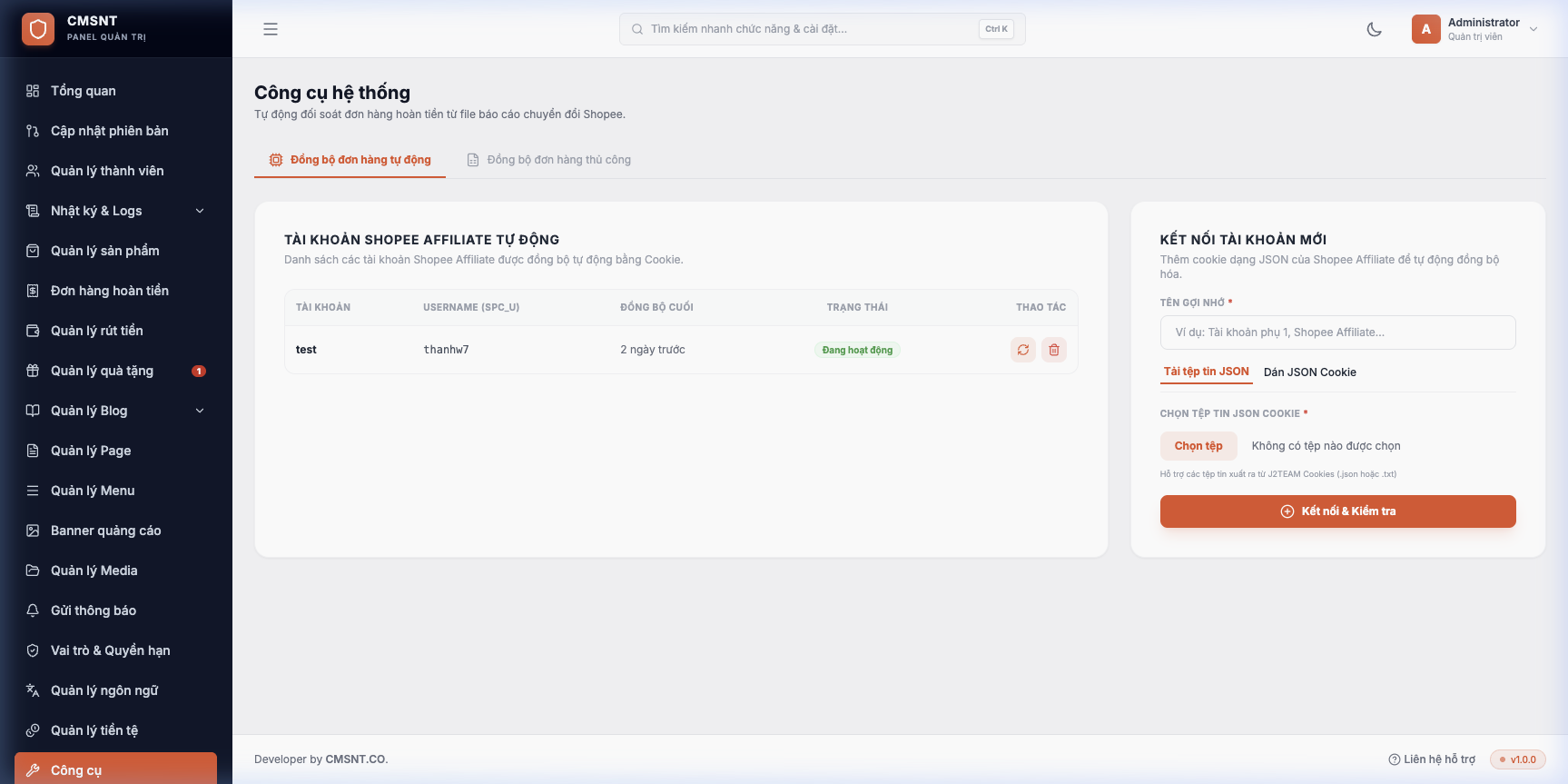The width and height of the screenshot is (1568, 784).
Task: Switch to Dán JSON Cookie tab
Action: coord(1309,372)
